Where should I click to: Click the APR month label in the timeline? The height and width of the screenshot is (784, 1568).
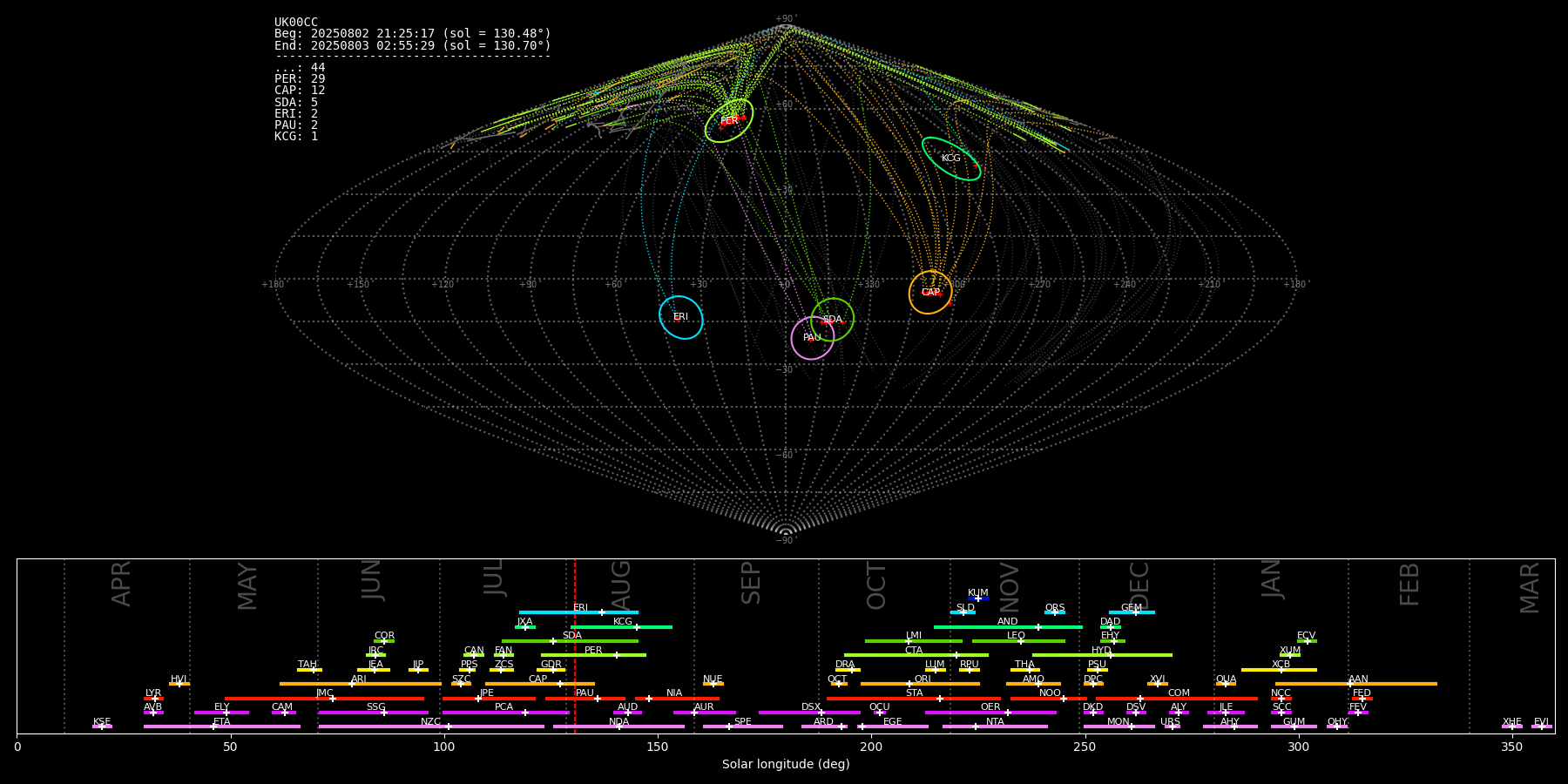pos(121,584)
